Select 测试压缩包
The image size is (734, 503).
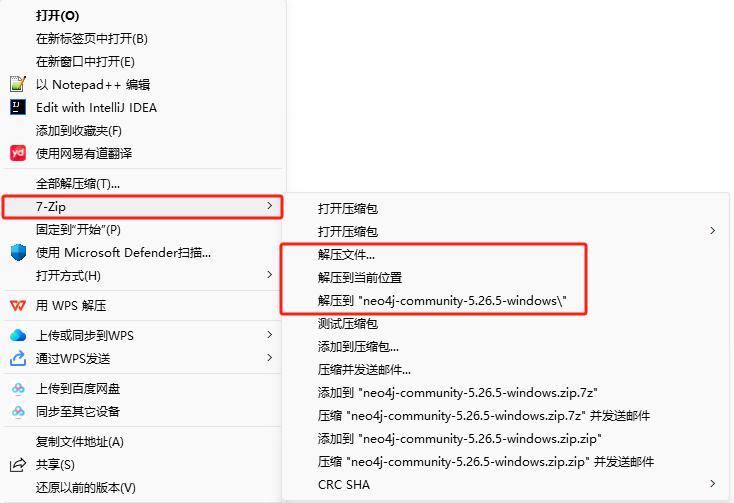[348, 323]
